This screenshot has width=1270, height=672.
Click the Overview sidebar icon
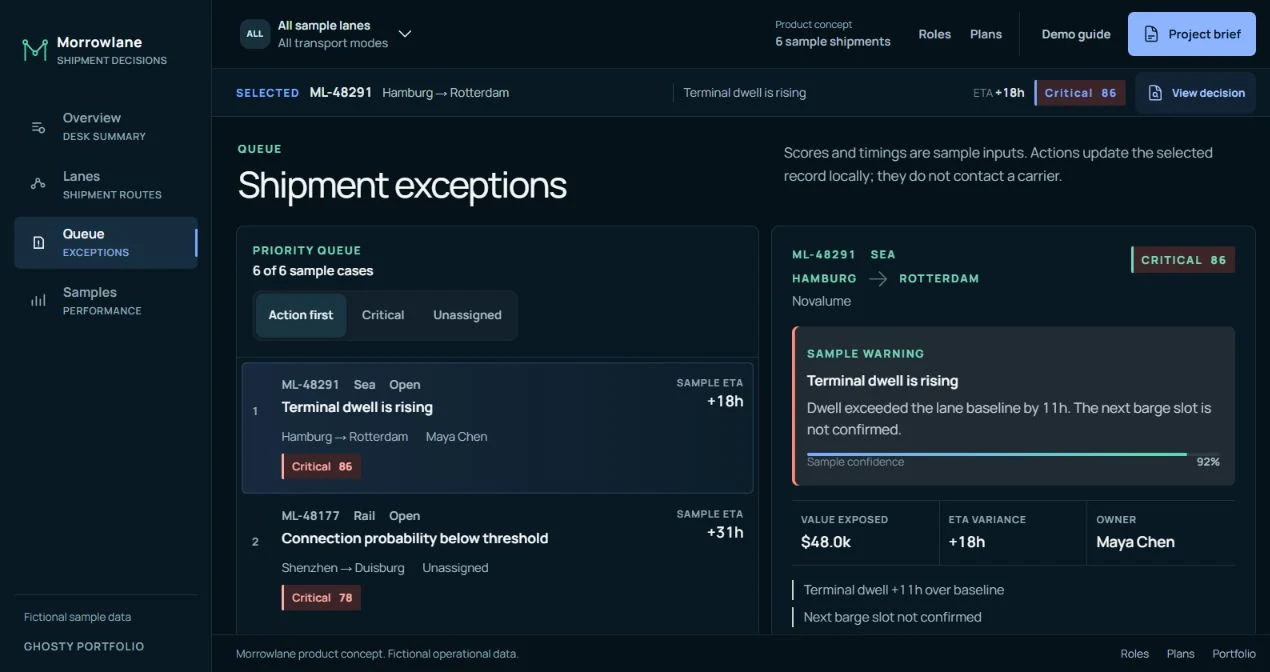[38, 127]
